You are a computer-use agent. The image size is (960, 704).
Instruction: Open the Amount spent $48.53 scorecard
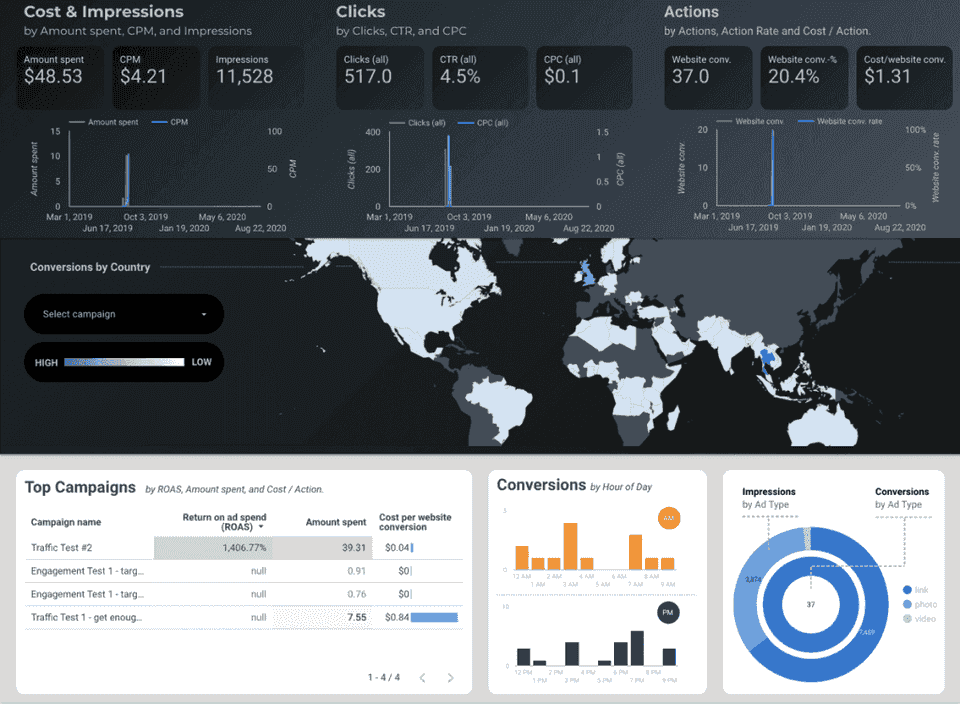(x=60, y=78)
